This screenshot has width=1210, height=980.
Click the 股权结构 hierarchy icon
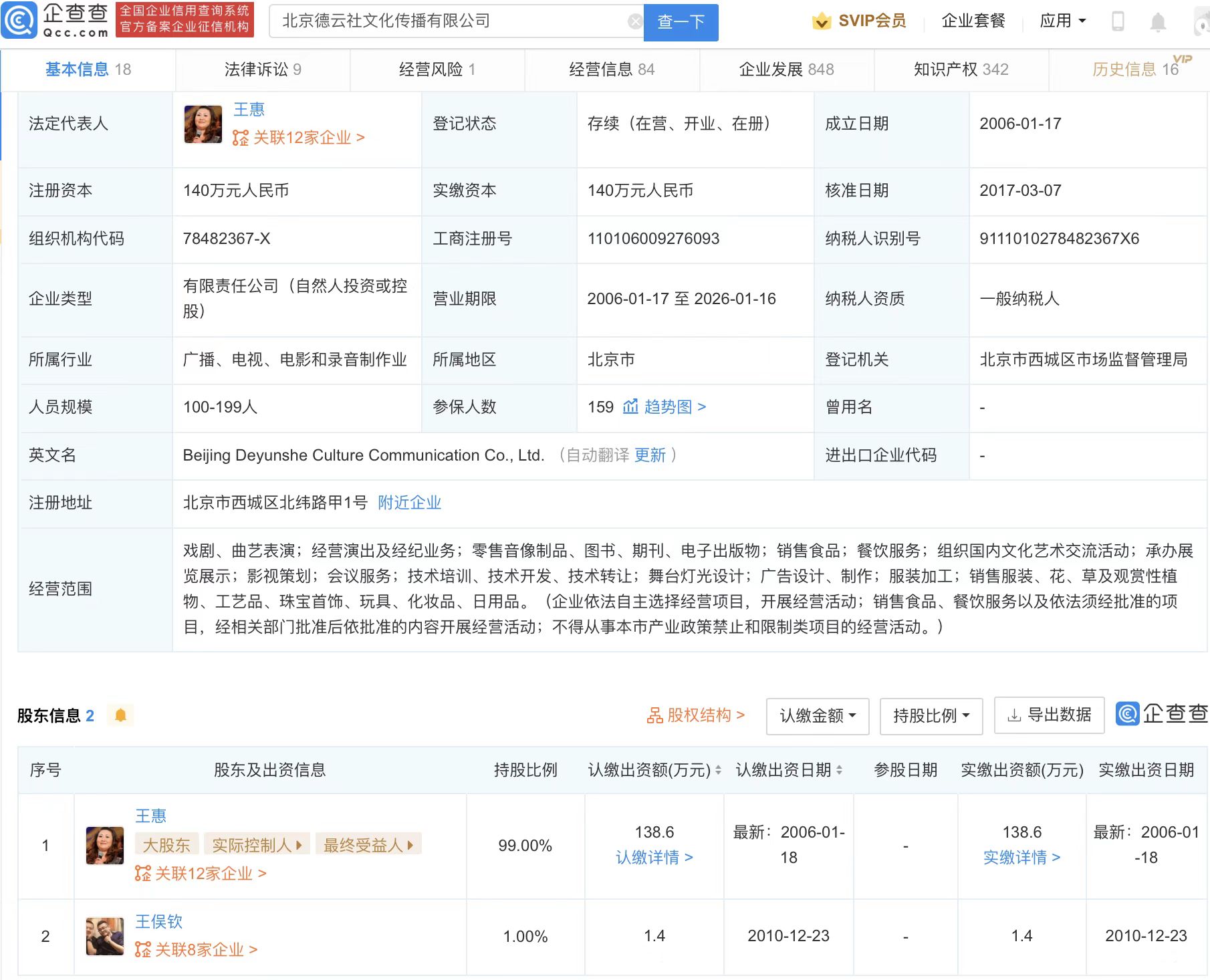coord(654,716)
